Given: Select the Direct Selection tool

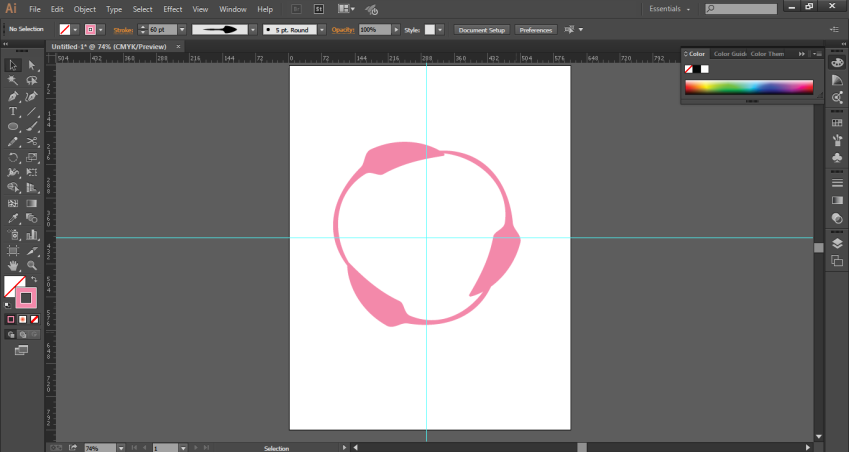Looking at the screenshot, I should (32, 66).
